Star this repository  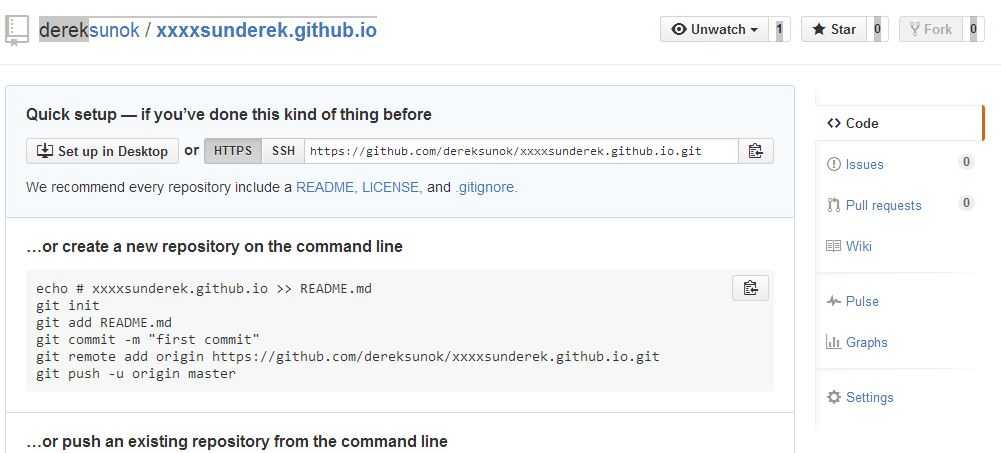click(x=834, y=29)
